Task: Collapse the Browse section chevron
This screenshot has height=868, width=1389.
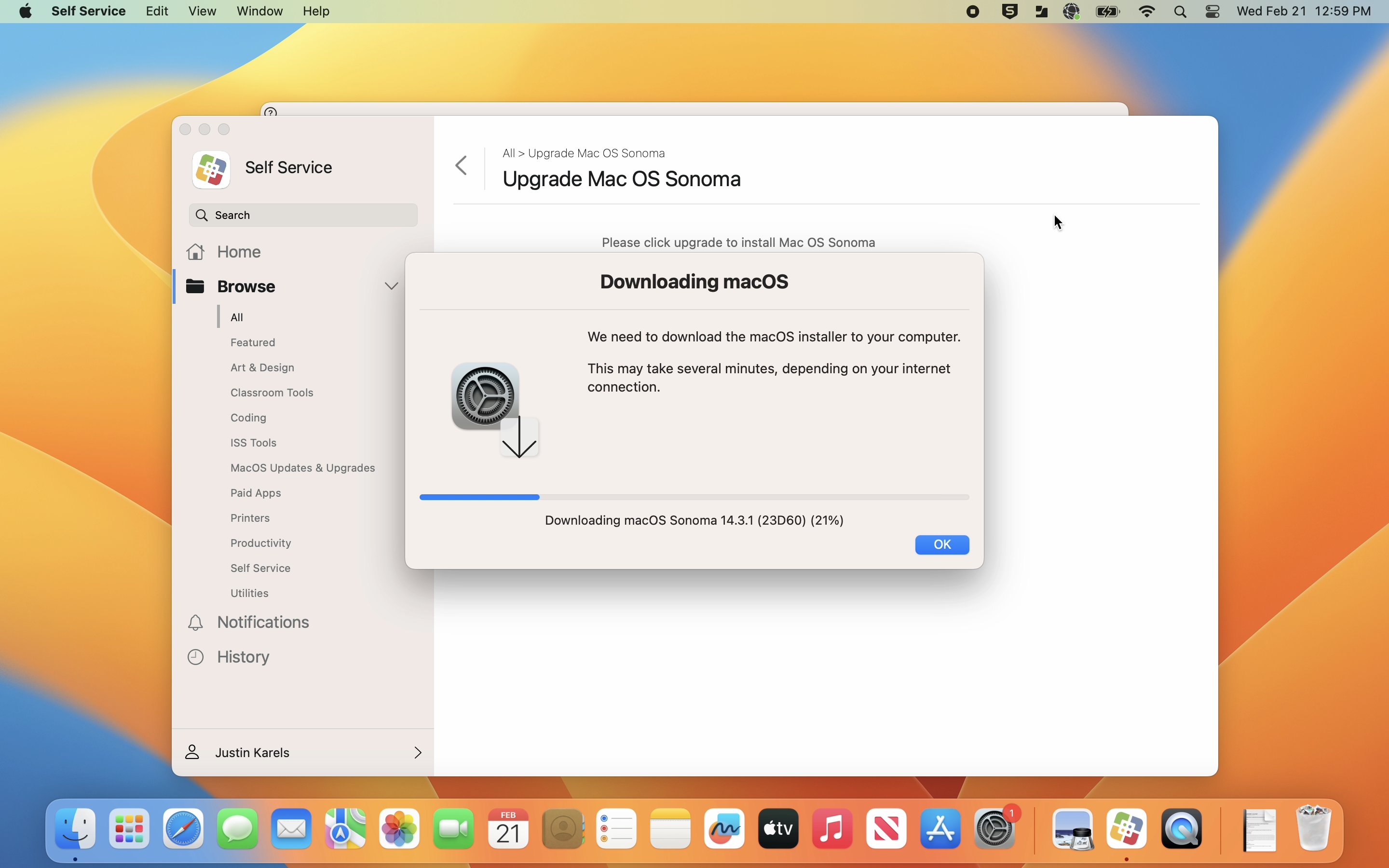Action: pos(392,286)
